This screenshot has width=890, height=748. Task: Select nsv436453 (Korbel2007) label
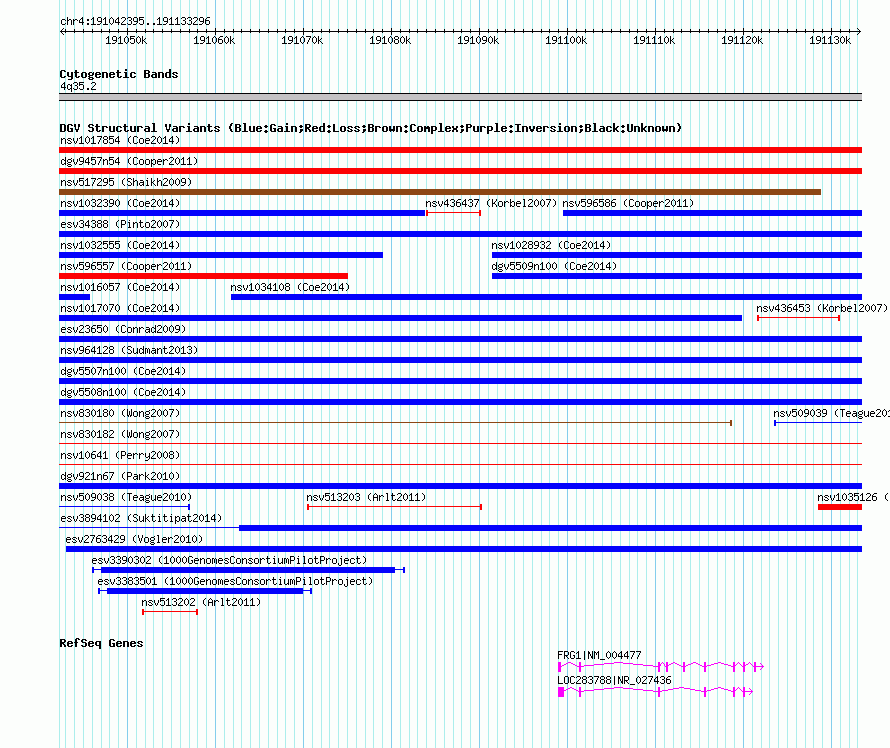[822, 308]
